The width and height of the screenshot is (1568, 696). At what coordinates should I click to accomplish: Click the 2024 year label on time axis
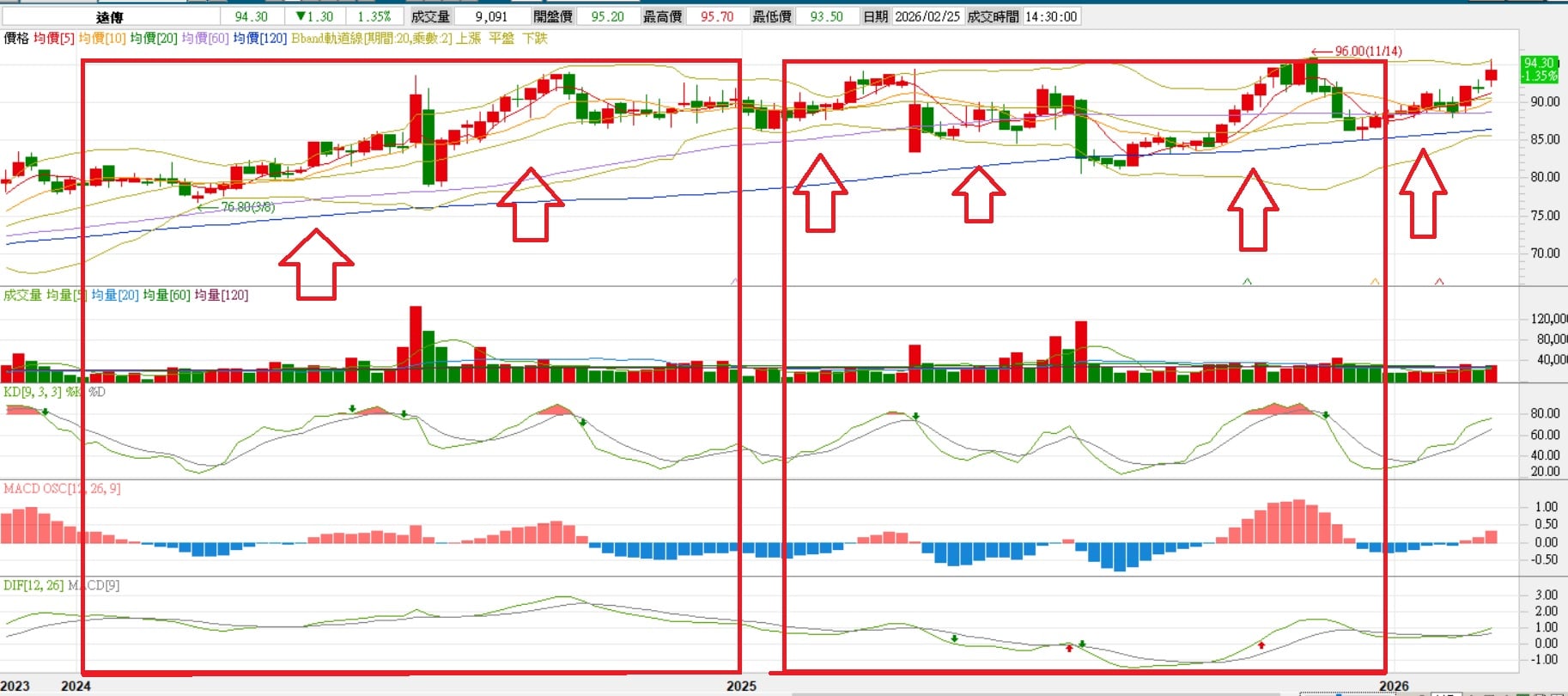click(76, 686)
